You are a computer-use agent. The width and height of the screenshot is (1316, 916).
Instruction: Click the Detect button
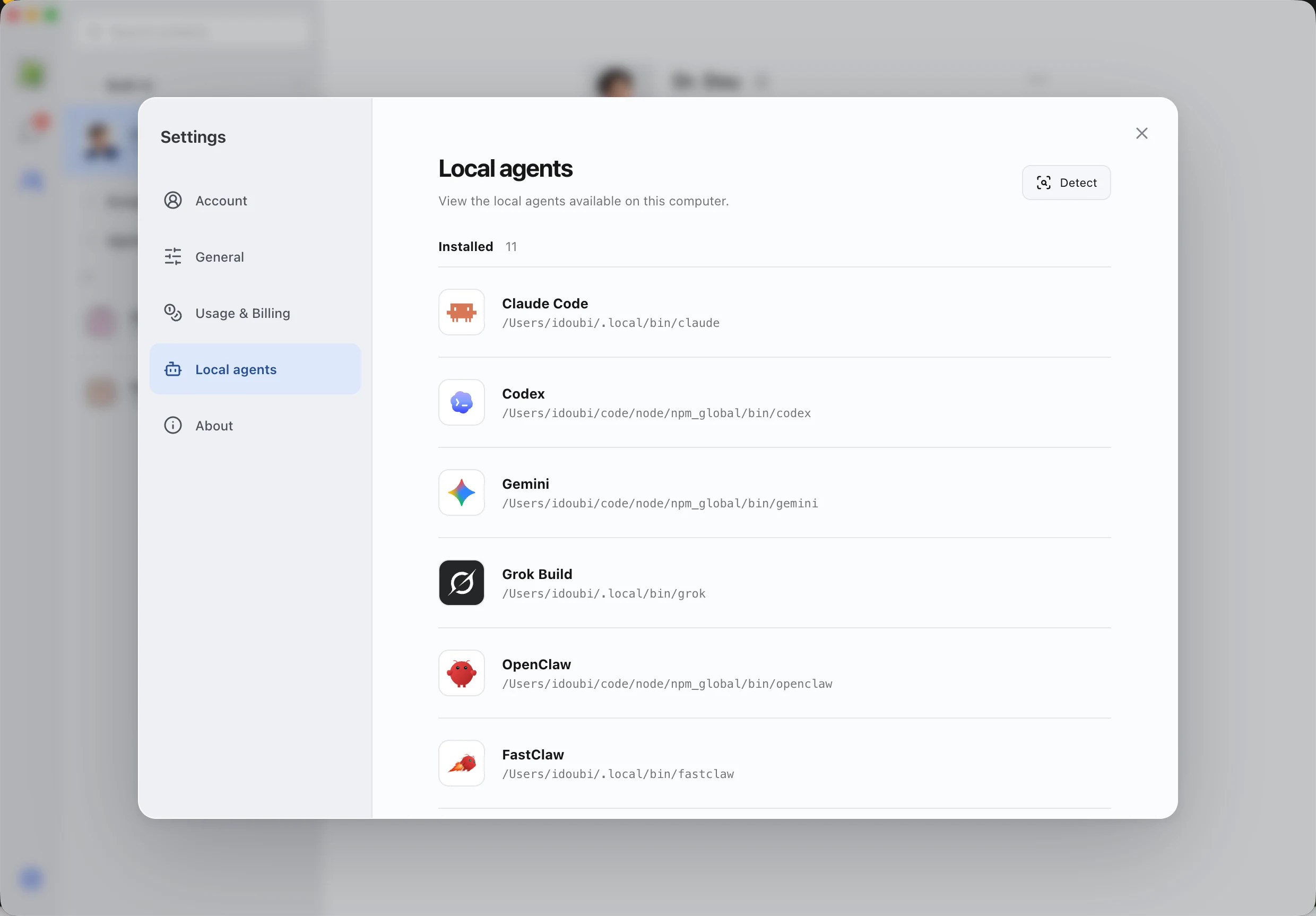pyautogui.click(x=1066, y=183)
